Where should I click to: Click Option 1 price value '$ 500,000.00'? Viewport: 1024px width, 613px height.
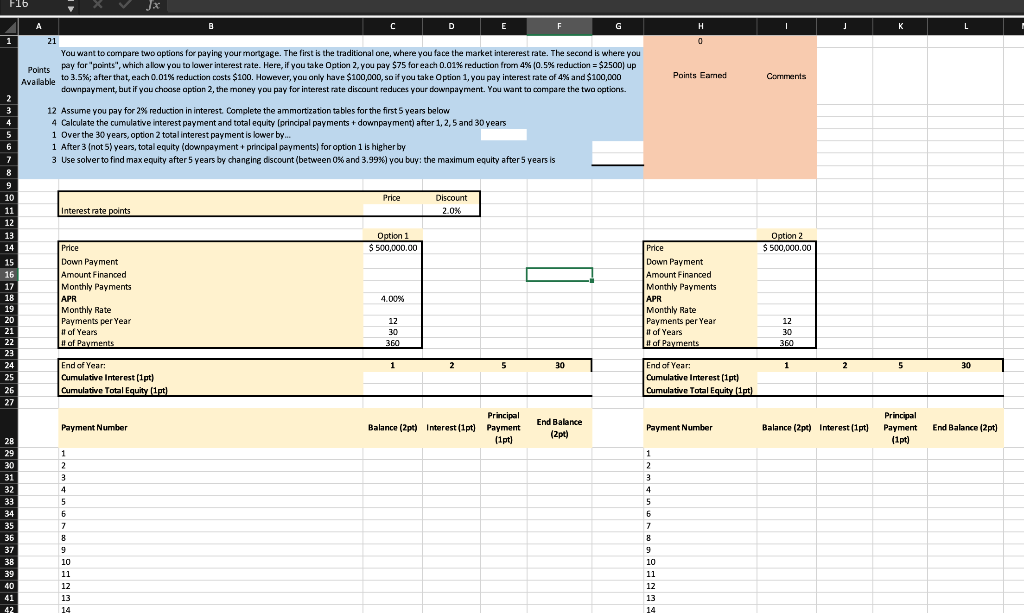392,248
